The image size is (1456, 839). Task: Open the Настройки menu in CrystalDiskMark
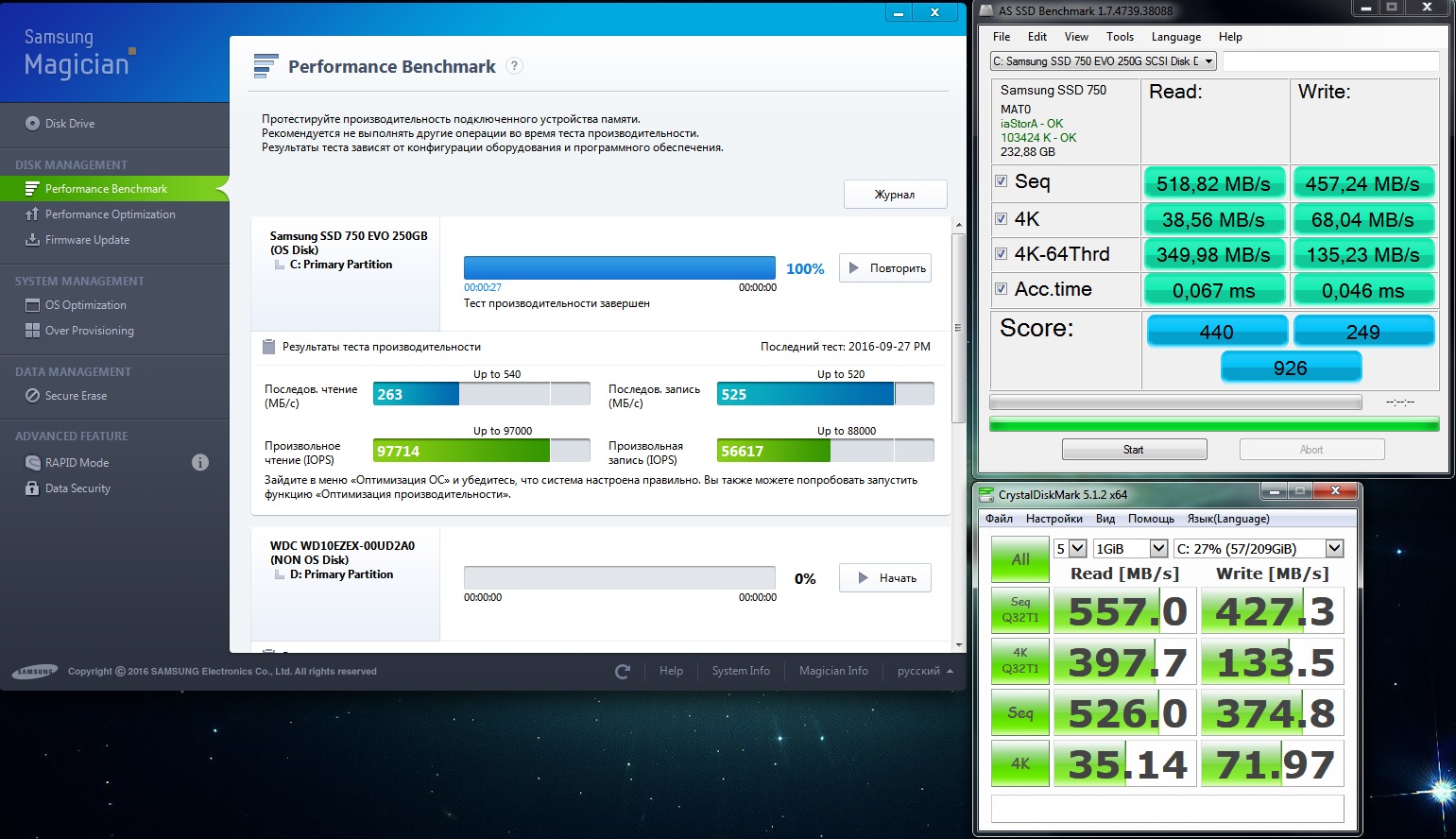[1054, 519]
